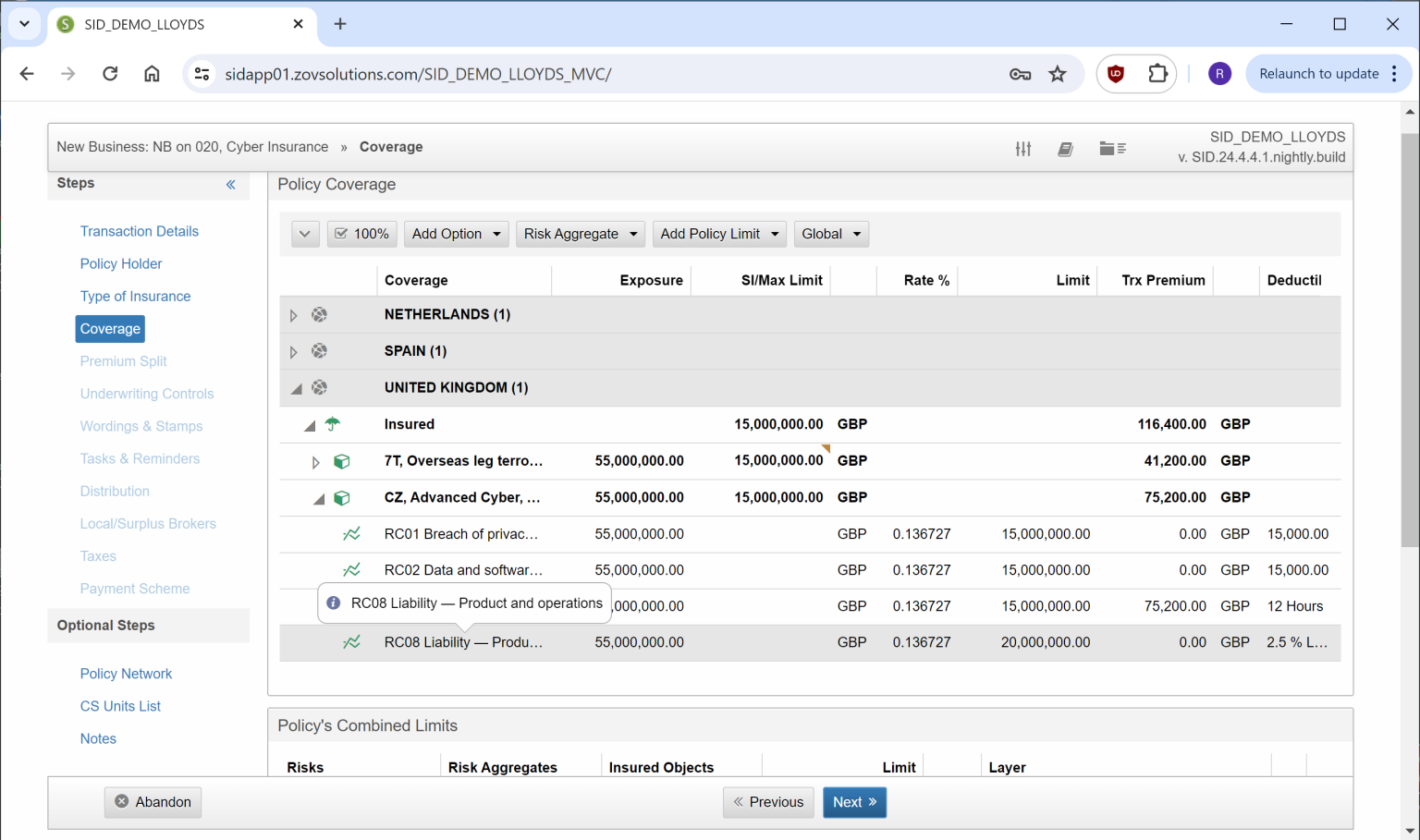Collapse the Steps panel with double chevron
This screenshot has width=1420, height=840.
[231, 185]
